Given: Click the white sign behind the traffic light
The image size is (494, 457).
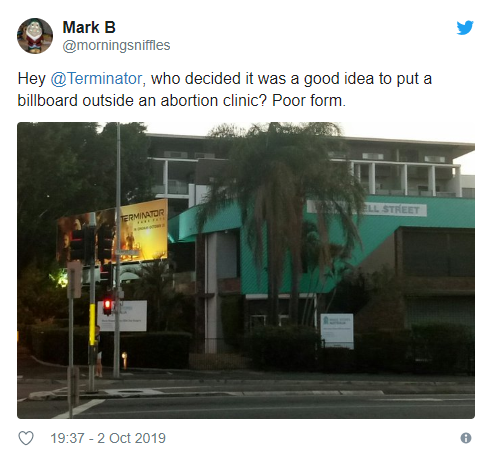Looking at the screenshot, I should (122, 316).
